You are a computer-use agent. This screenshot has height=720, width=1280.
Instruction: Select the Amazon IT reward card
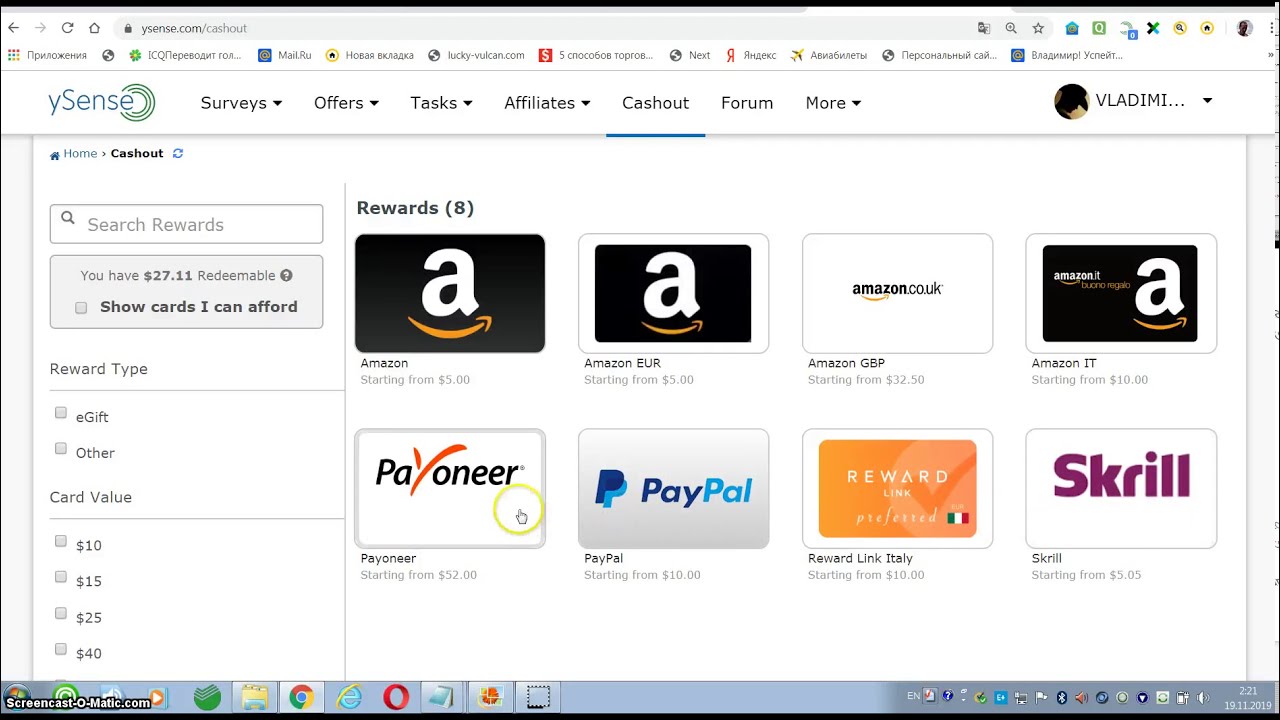[x=1121, y=293]
